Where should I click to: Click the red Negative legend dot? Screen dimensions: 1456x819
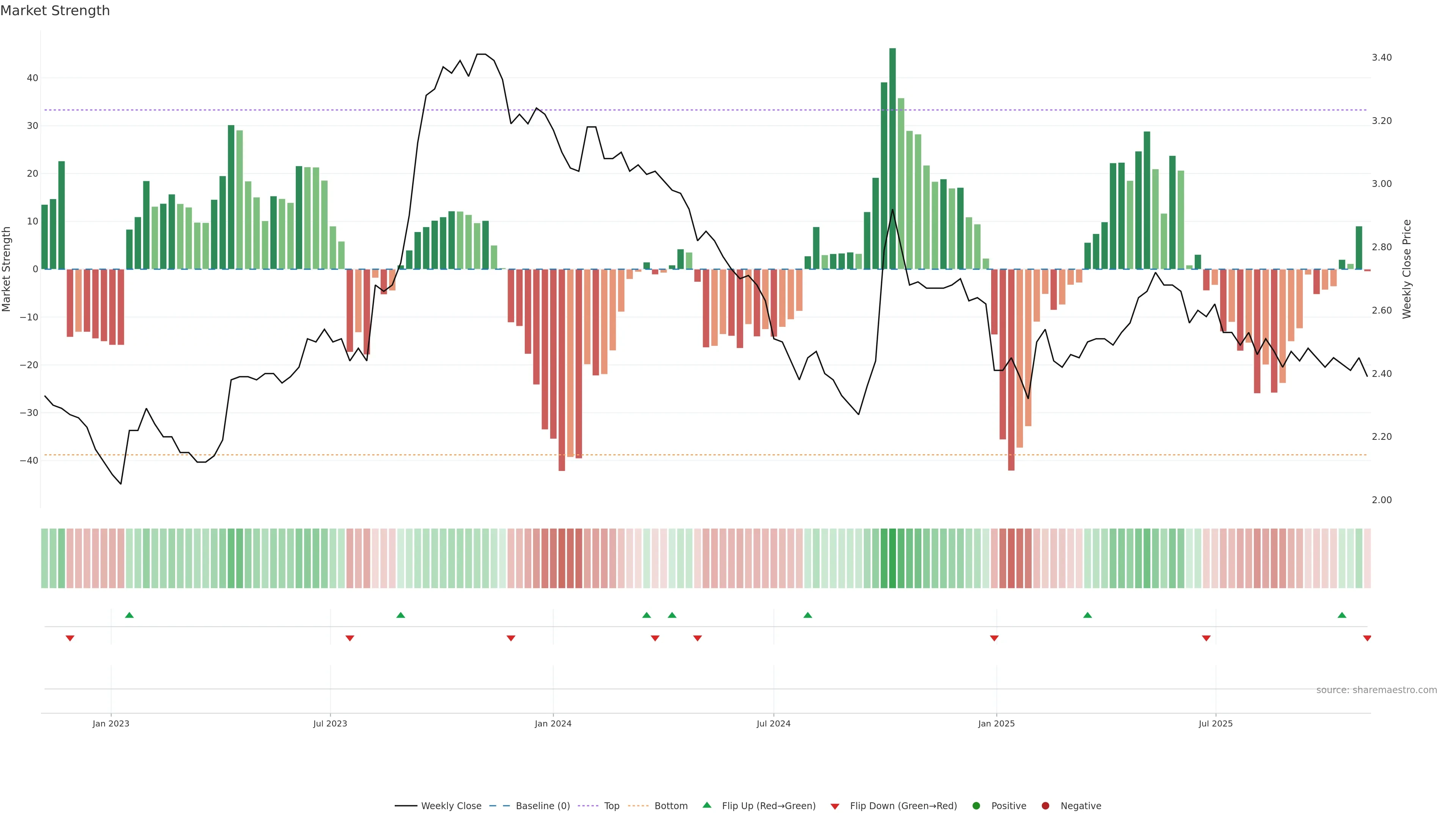coord(1045,805)
